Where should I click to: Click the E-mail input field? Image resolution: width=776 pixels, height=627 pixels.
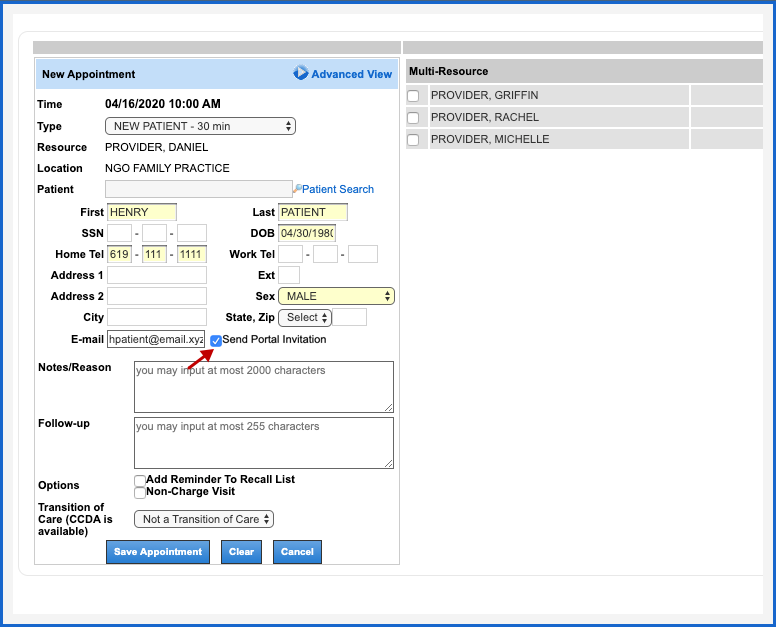click(x=156, y=339)
